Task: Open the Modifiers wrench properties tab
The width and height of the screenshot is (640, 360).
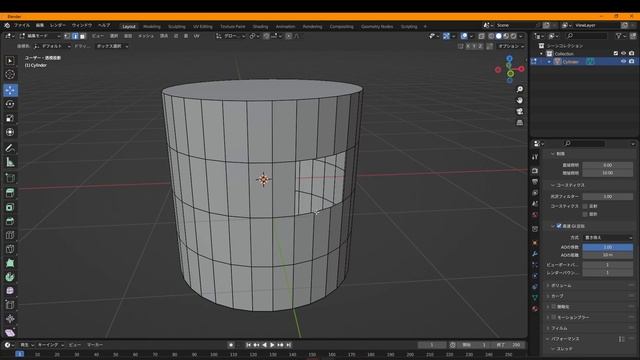Action: tap(535, 253)
